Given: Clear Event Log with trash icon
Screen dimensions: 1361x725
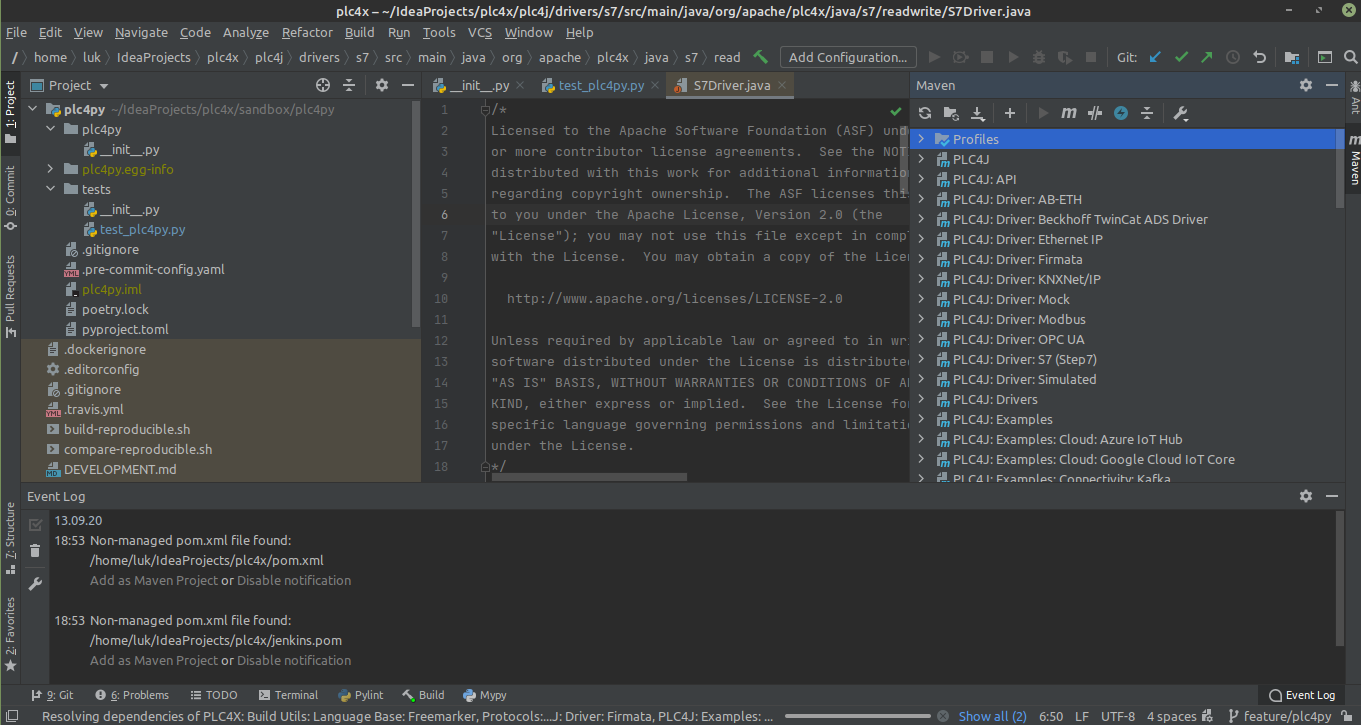Looking at the screenshot, I should click(35, 551).
